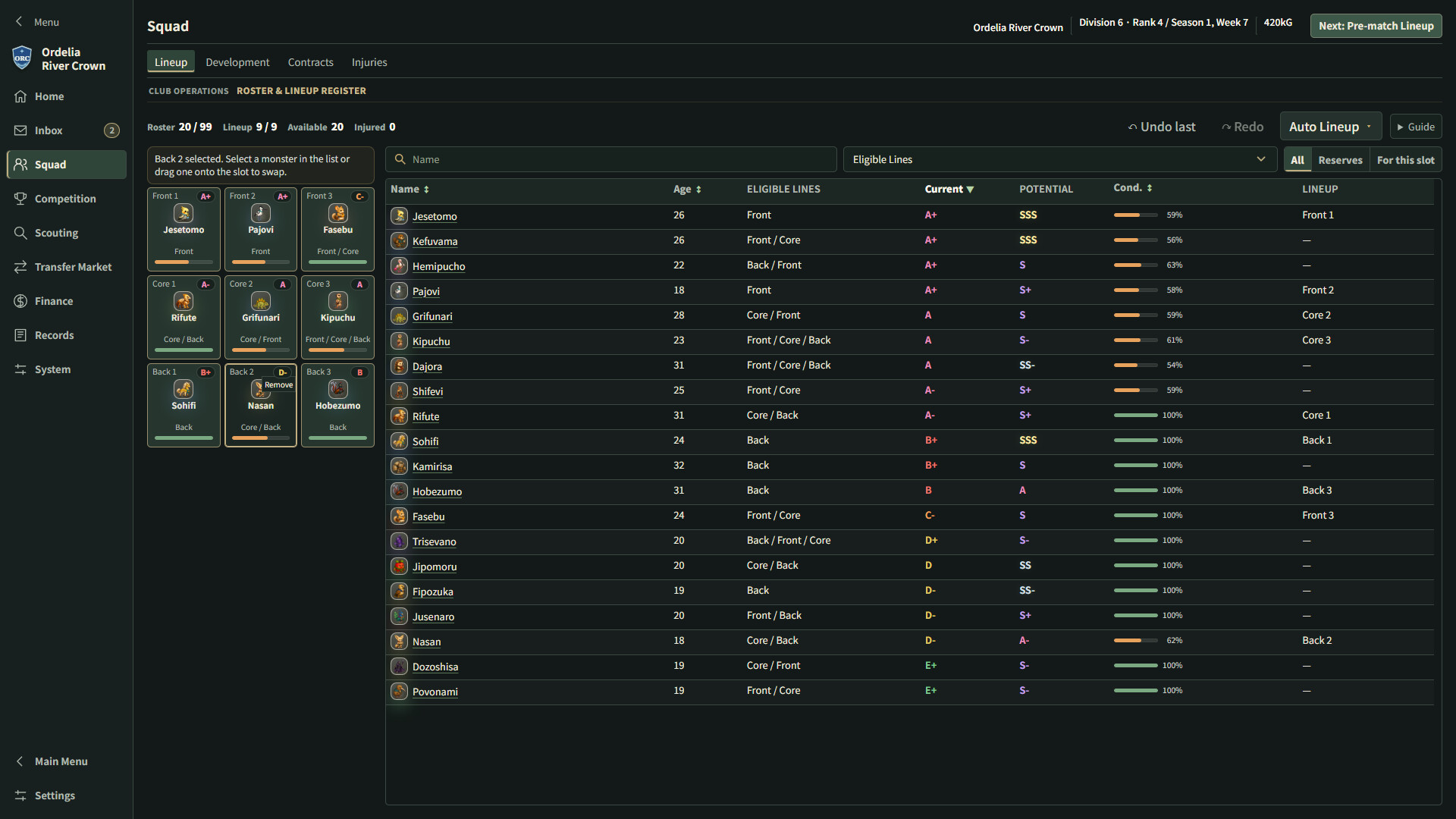Open the Inbox envelope icon
The width and height of the screenshot is (1456, 819).
[20, 130]
